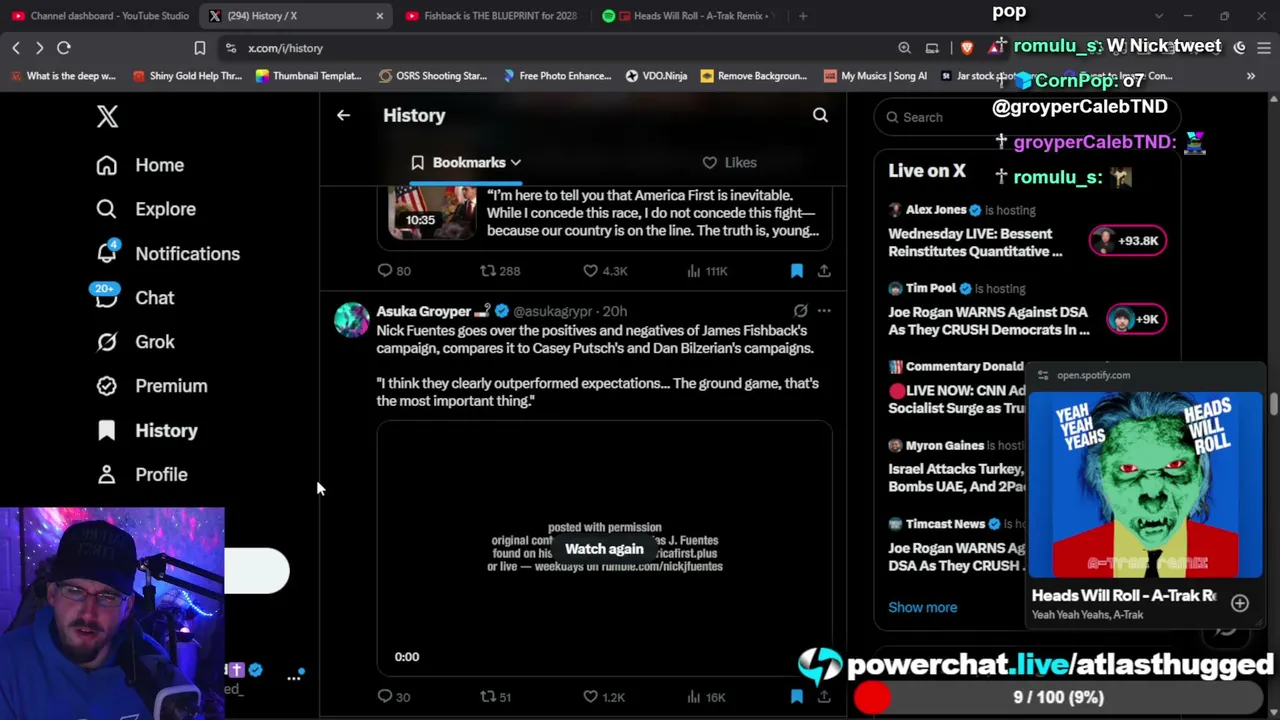Switch to the YouTube Studio Channel dashboard tab
The width and height of the screenshot is (1280, 720).
(x=100, y=16)
